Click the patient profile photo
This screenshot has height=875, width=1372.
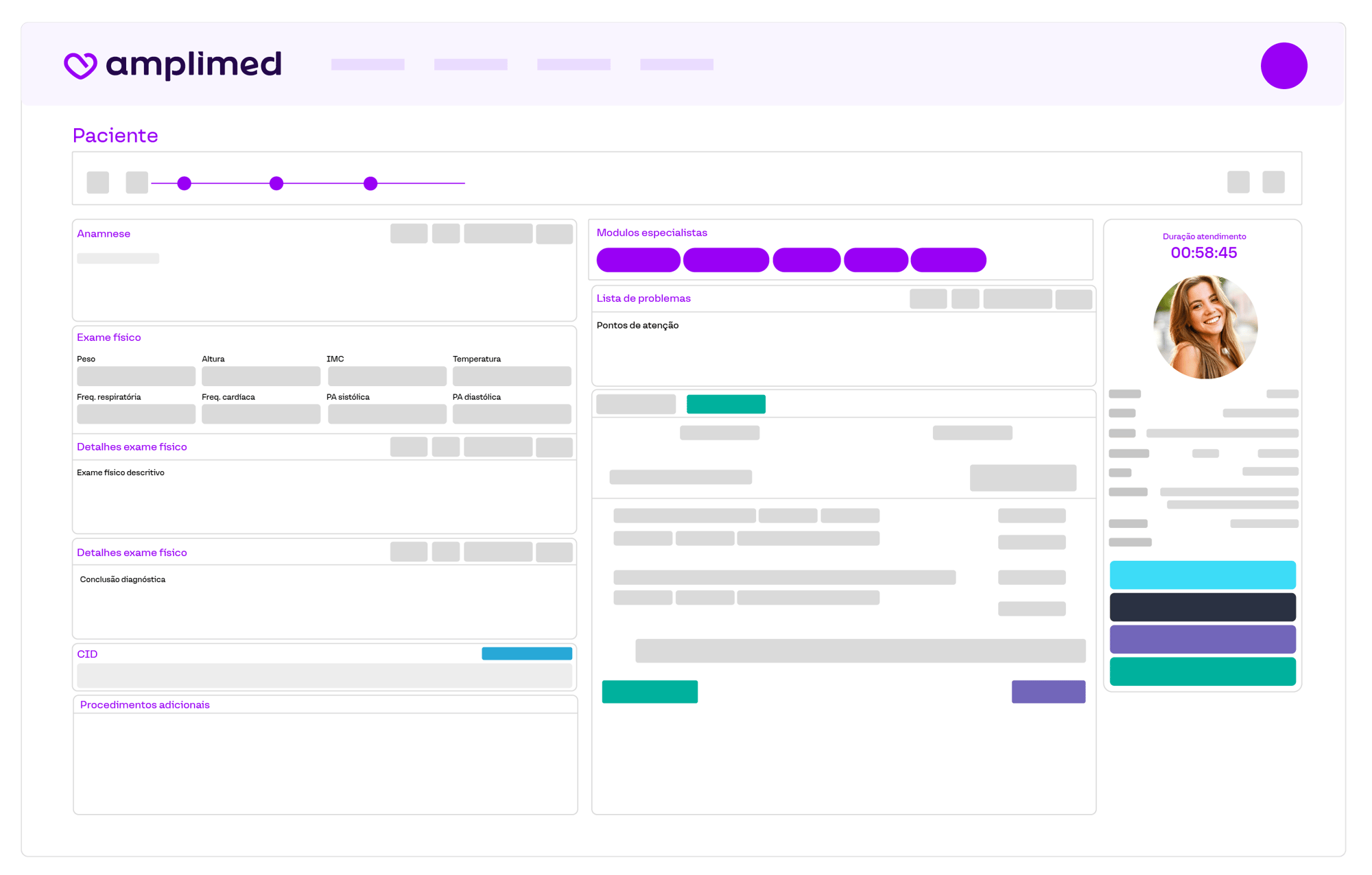(x=1205, y=326)
